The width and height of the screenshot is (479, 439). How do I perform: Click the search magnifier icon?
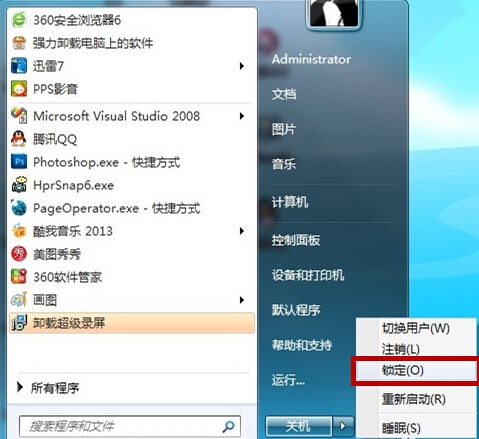[x=229, y=426]
